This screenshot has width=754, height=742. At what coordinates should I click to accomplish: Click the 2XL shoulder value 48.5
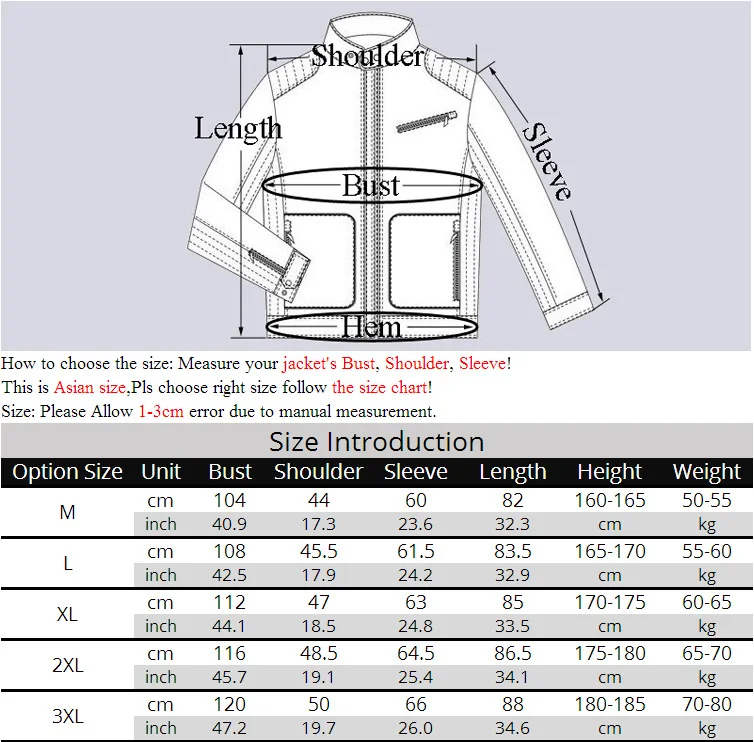coord(318,653)
